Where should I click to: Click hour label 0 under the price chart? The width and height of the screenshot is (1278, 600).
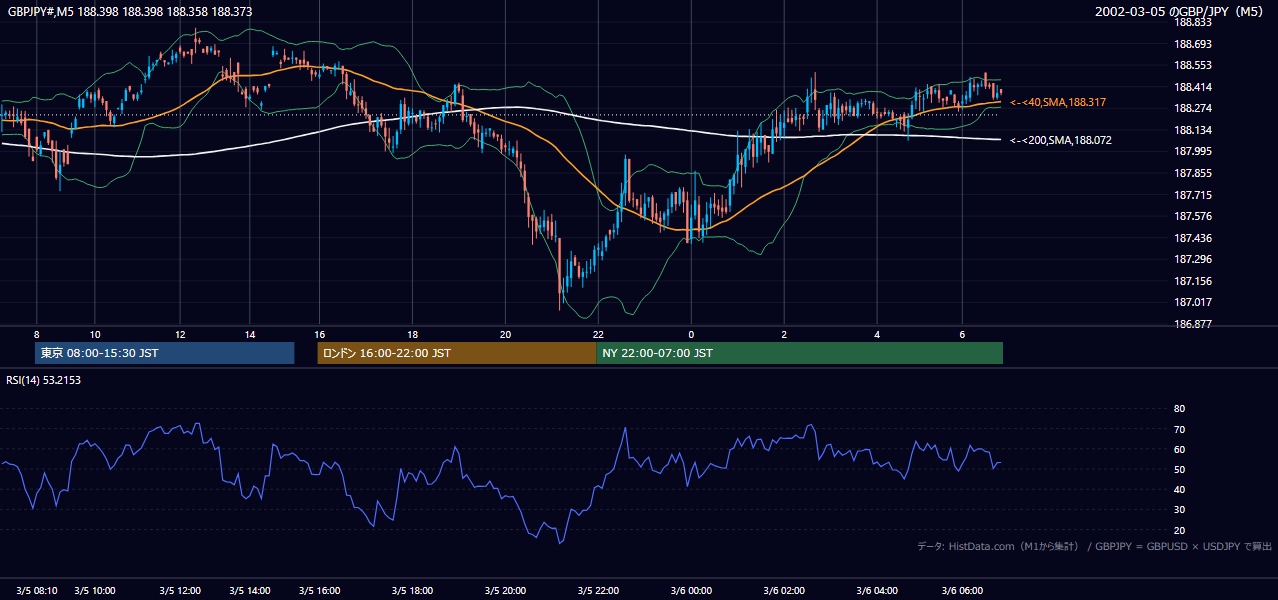click(x=691, y=334)
